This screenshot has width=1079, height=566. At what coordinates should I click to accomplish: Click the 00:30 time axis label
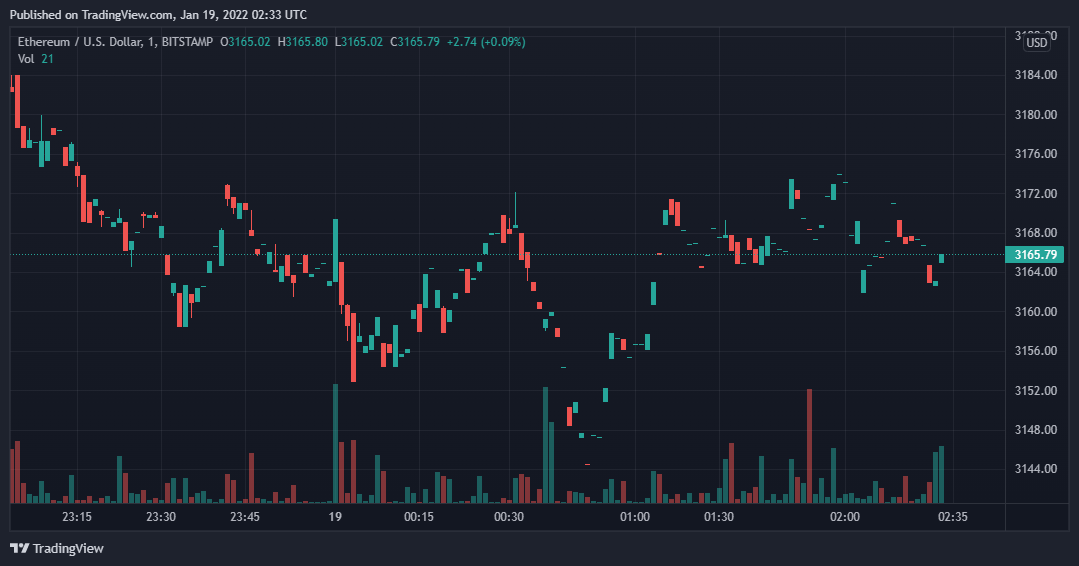click(x=509, y=517)
